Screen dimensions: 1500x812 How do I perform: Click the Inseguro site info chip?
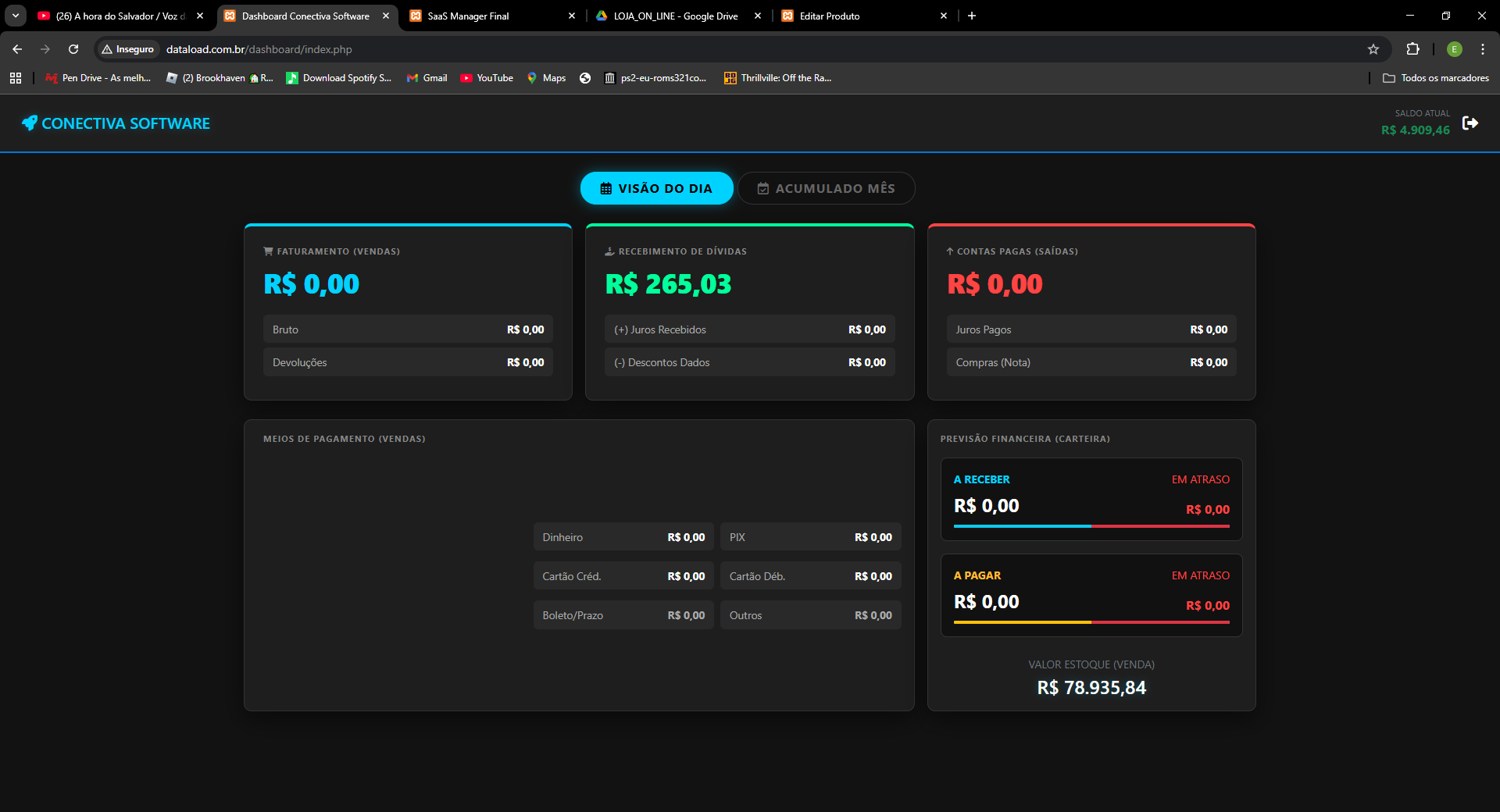coord(128,49)
